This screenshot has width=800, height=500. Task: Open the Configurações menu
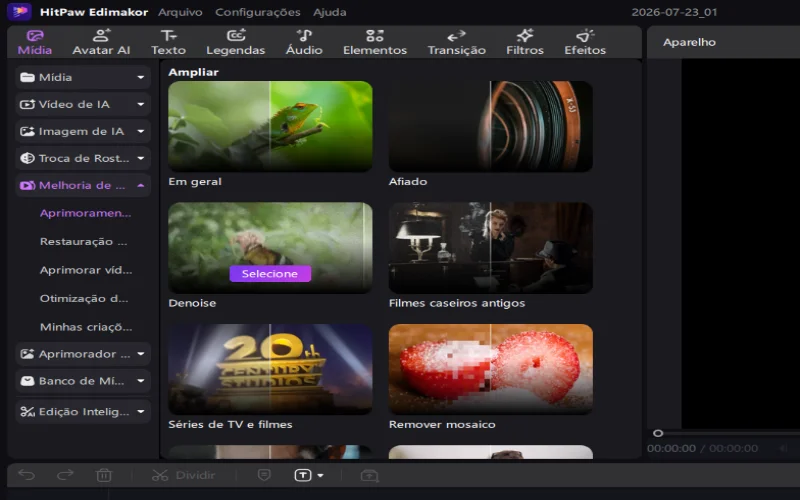[x=258, y=12]
